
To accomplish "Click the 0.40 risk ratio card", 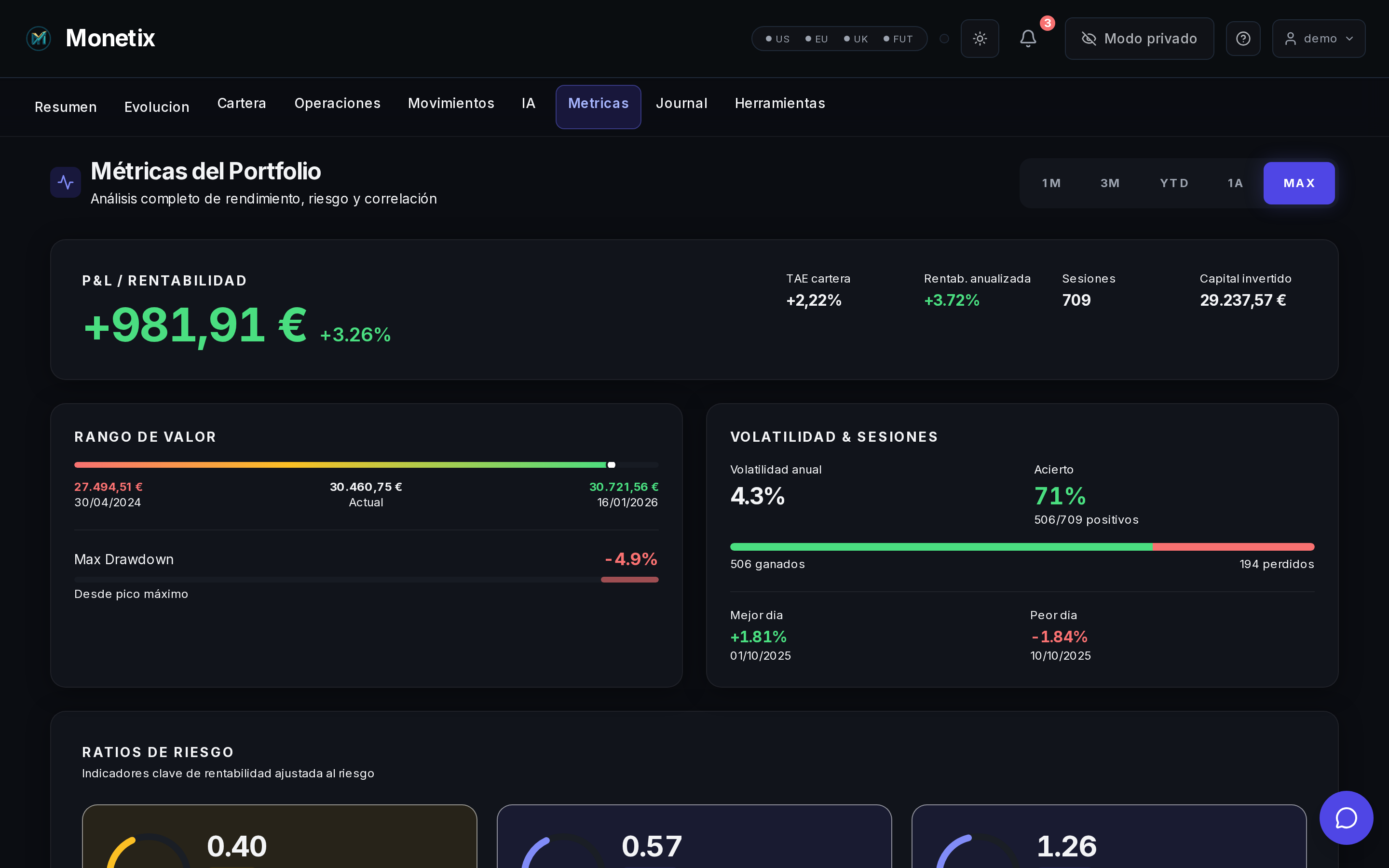I will click(x=280, y=838).
